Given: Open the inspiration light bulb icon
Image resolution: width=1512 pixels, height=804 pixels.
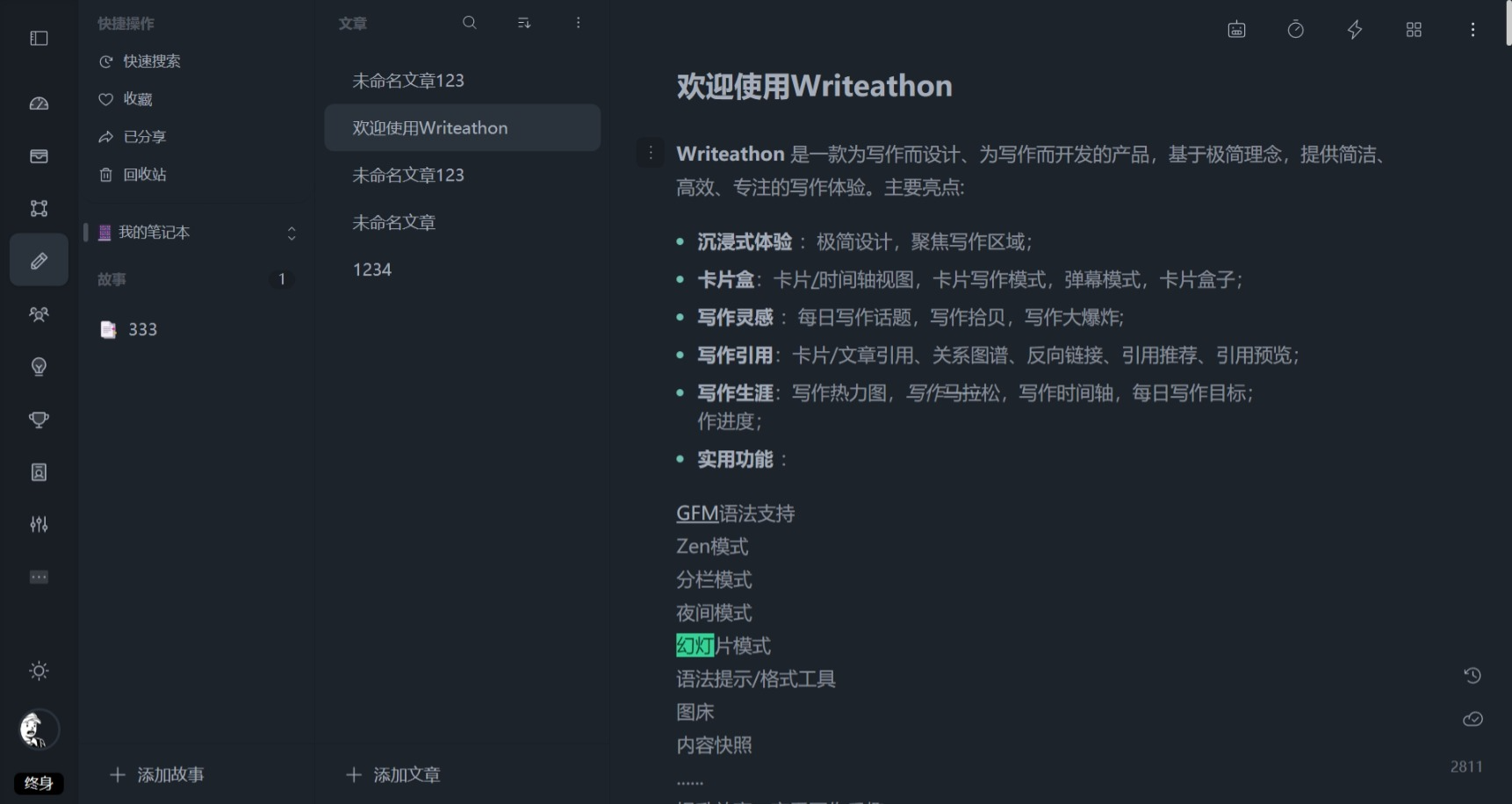Looking at the screenshot, I should tap(39, 367).
